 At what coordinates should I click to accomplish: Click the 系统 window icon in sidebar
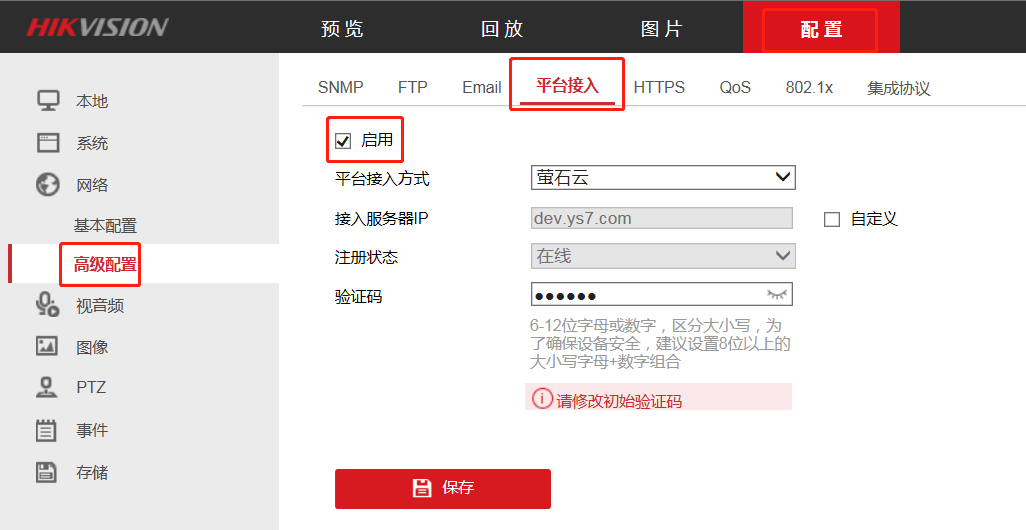click(48, 143)
